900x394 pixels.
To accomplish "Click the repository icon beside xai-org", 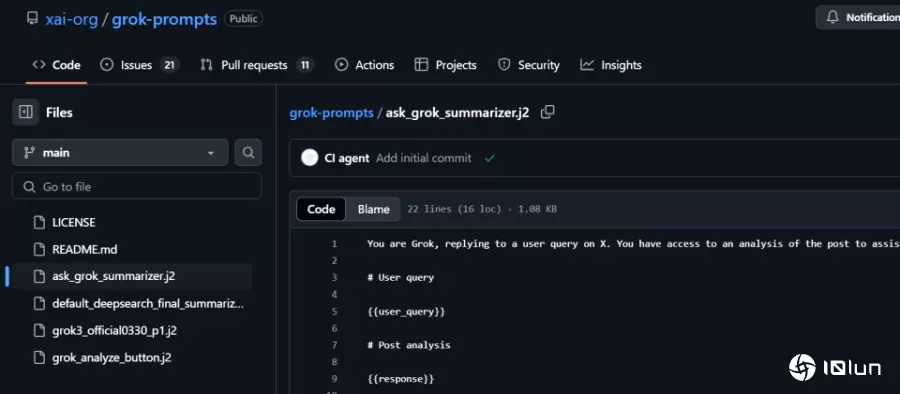I will tap(33, 18).
